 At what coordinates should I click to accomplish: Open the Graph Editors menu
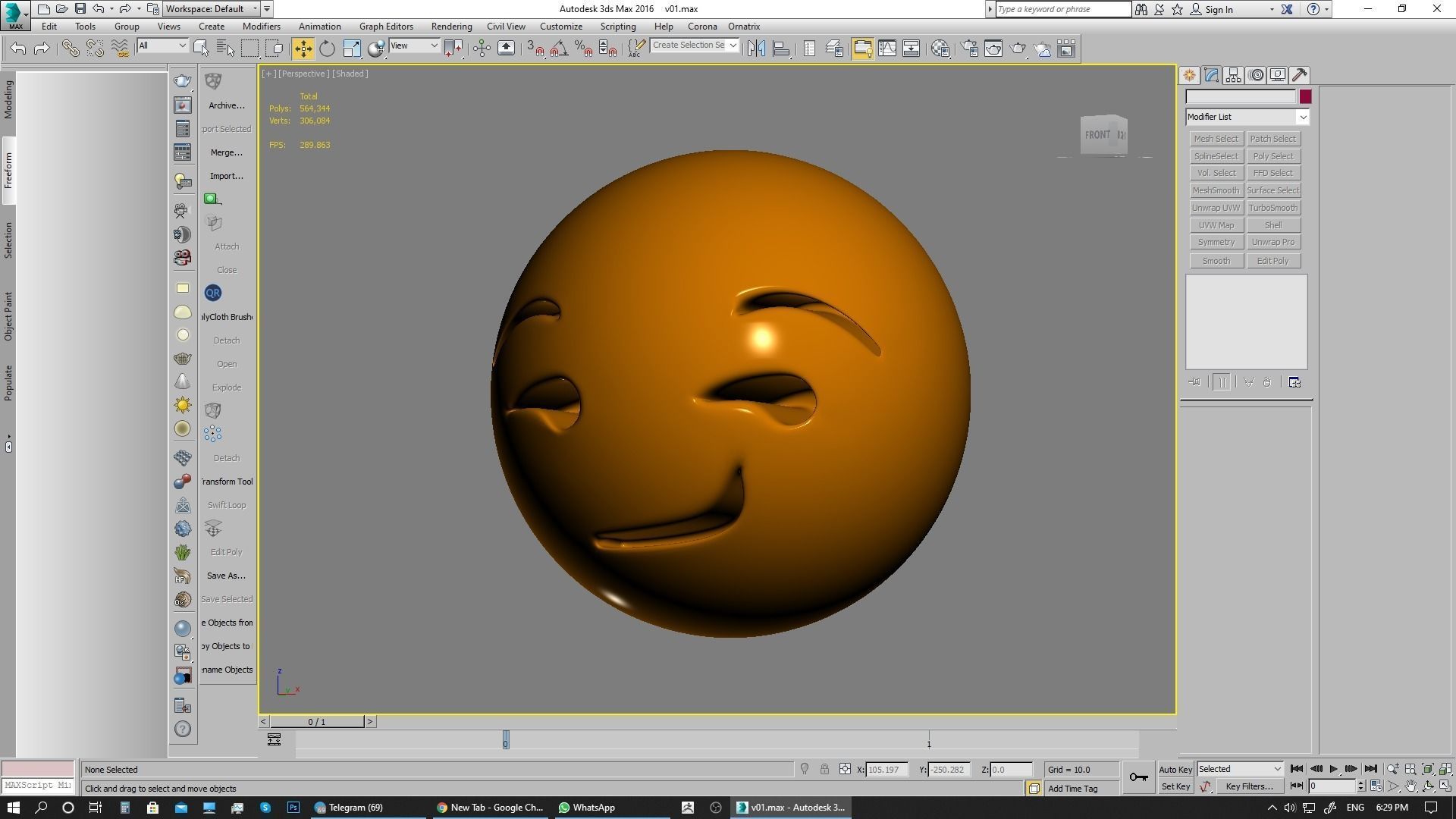386,27
